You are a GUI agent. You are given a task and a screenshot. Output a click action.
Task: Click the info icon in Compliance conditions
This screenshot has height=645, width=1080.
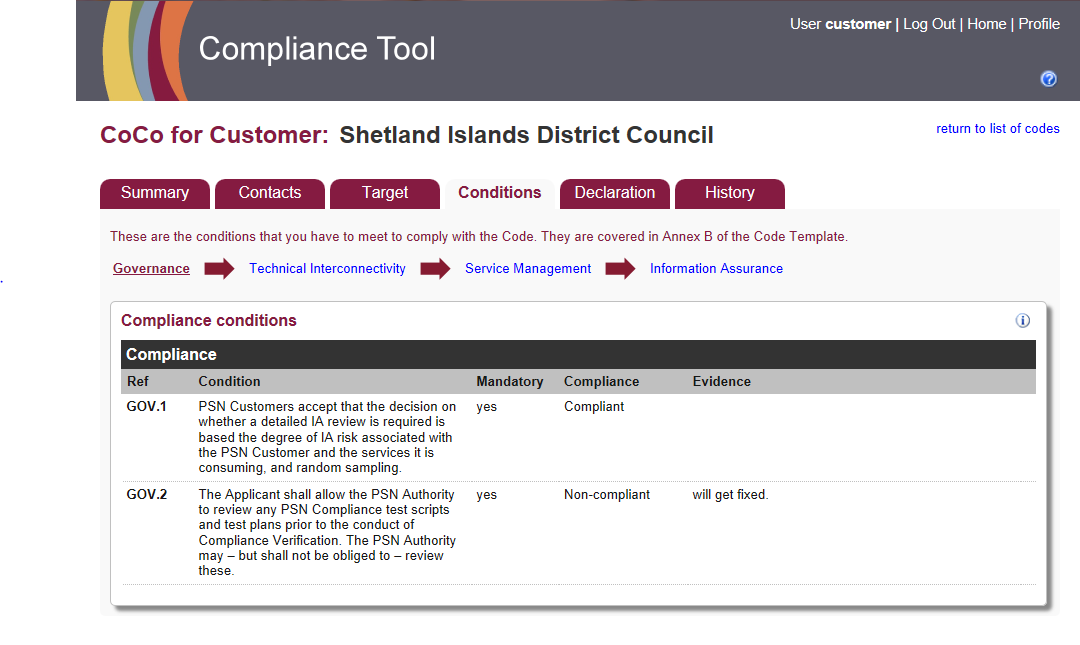coord(1022,321)
